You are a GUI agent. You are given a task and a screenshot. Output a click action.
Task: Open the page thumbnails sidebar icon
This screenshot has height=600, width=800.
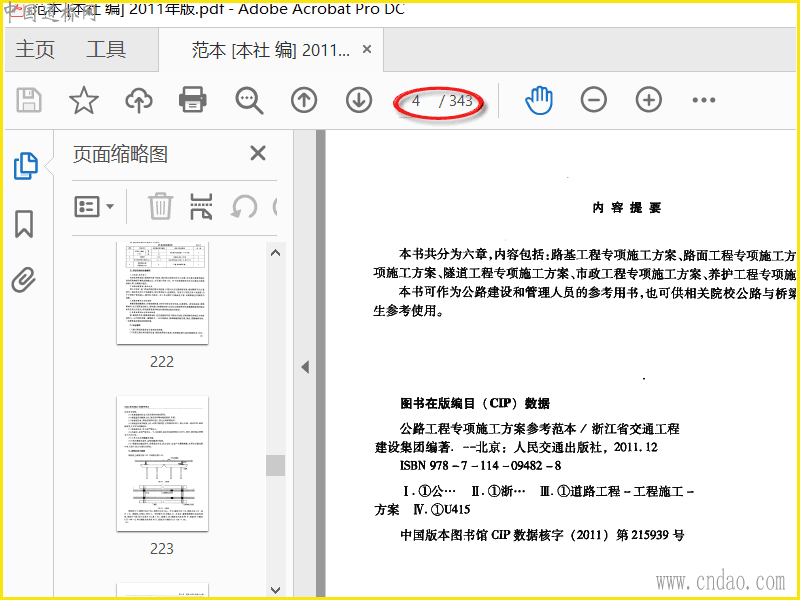tap(26, 166)
